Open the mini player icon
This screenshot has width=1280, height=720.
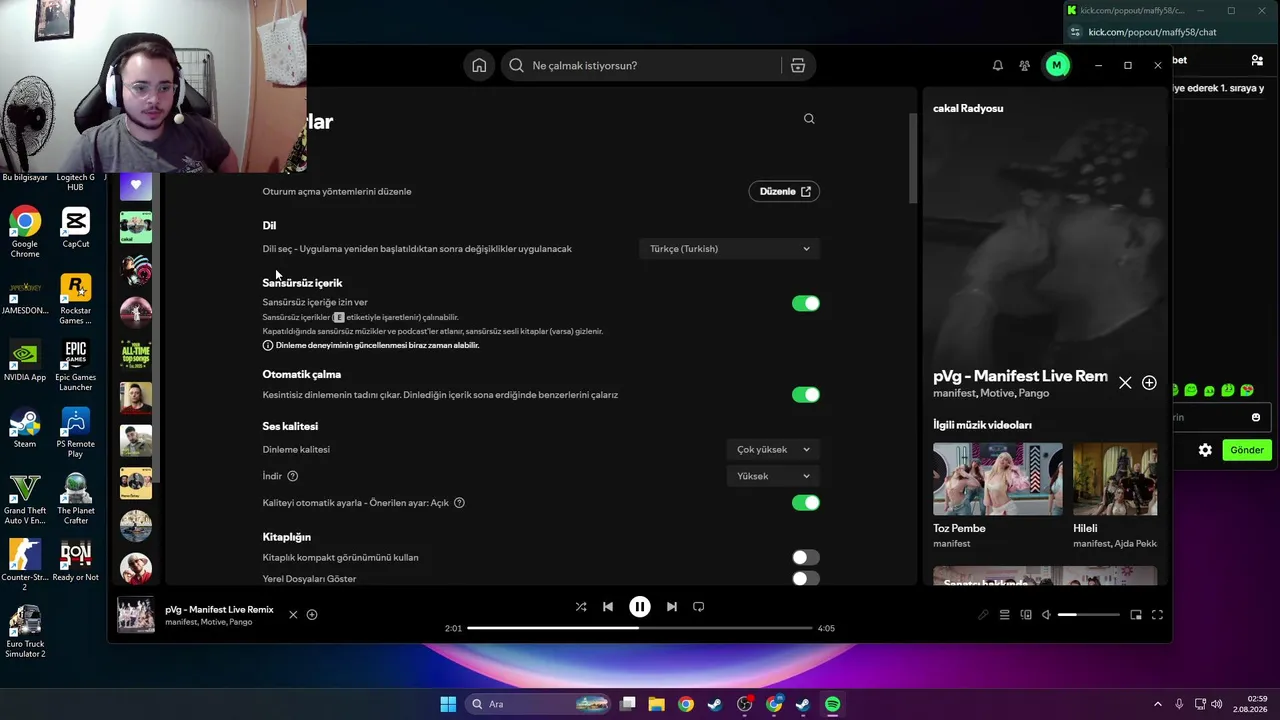pos(1136,615)
